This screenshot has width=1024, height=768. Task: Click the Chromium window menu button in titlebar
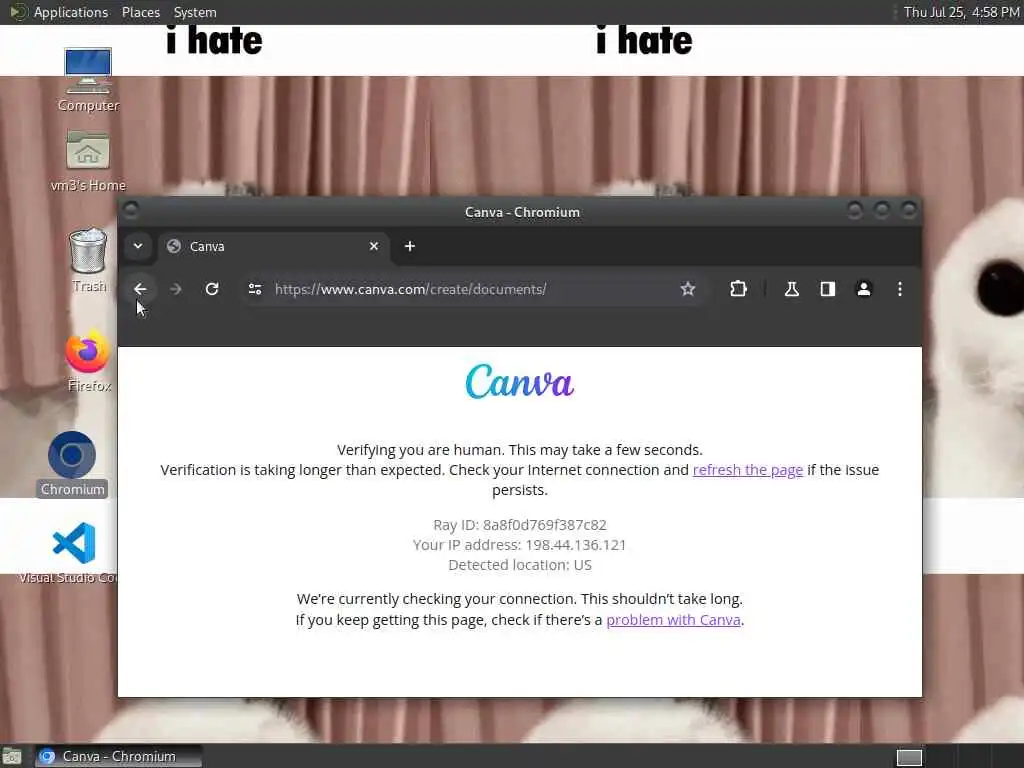131,210
